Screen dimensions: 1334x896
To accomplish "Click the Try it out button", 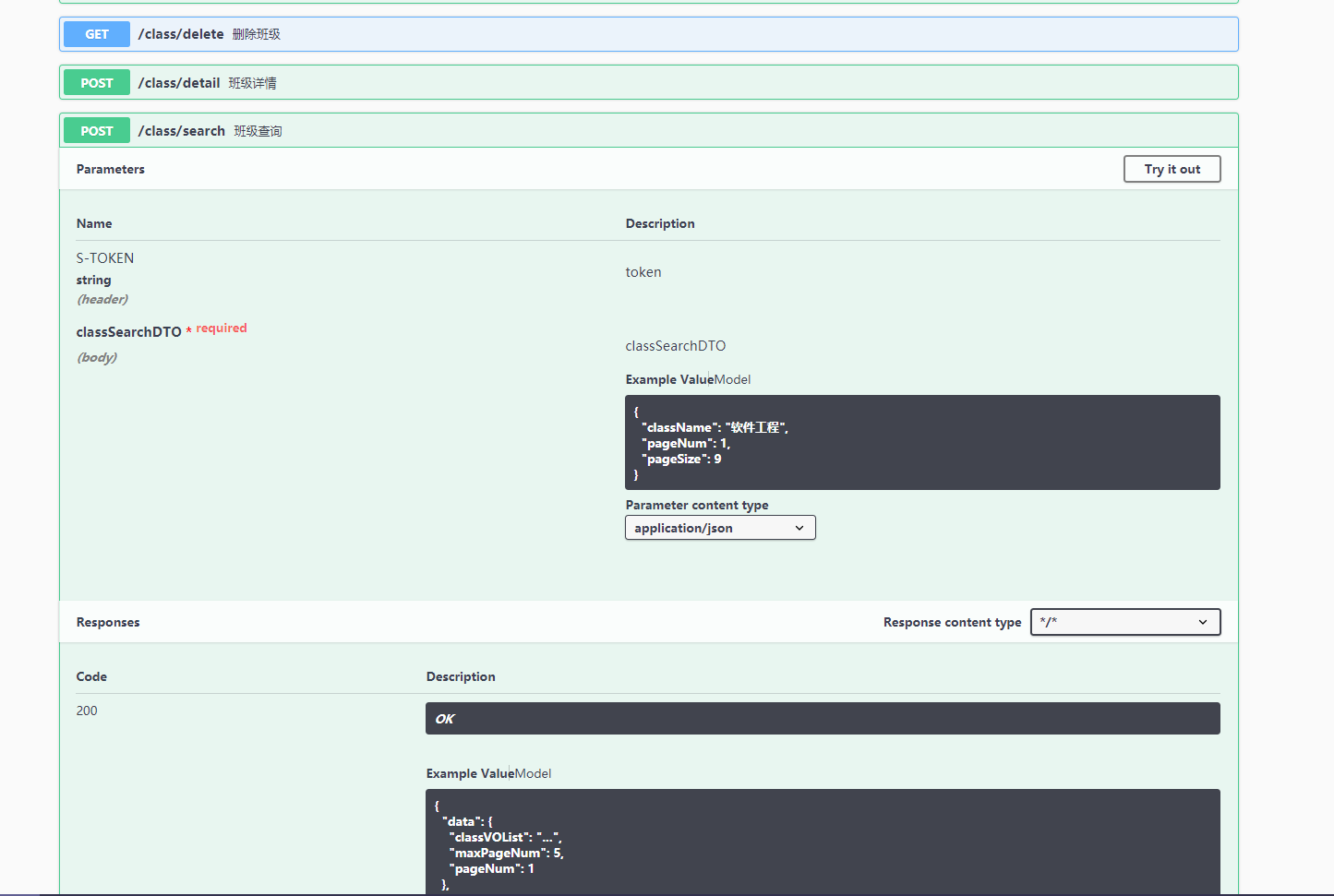I will [x=1172, y=169].
